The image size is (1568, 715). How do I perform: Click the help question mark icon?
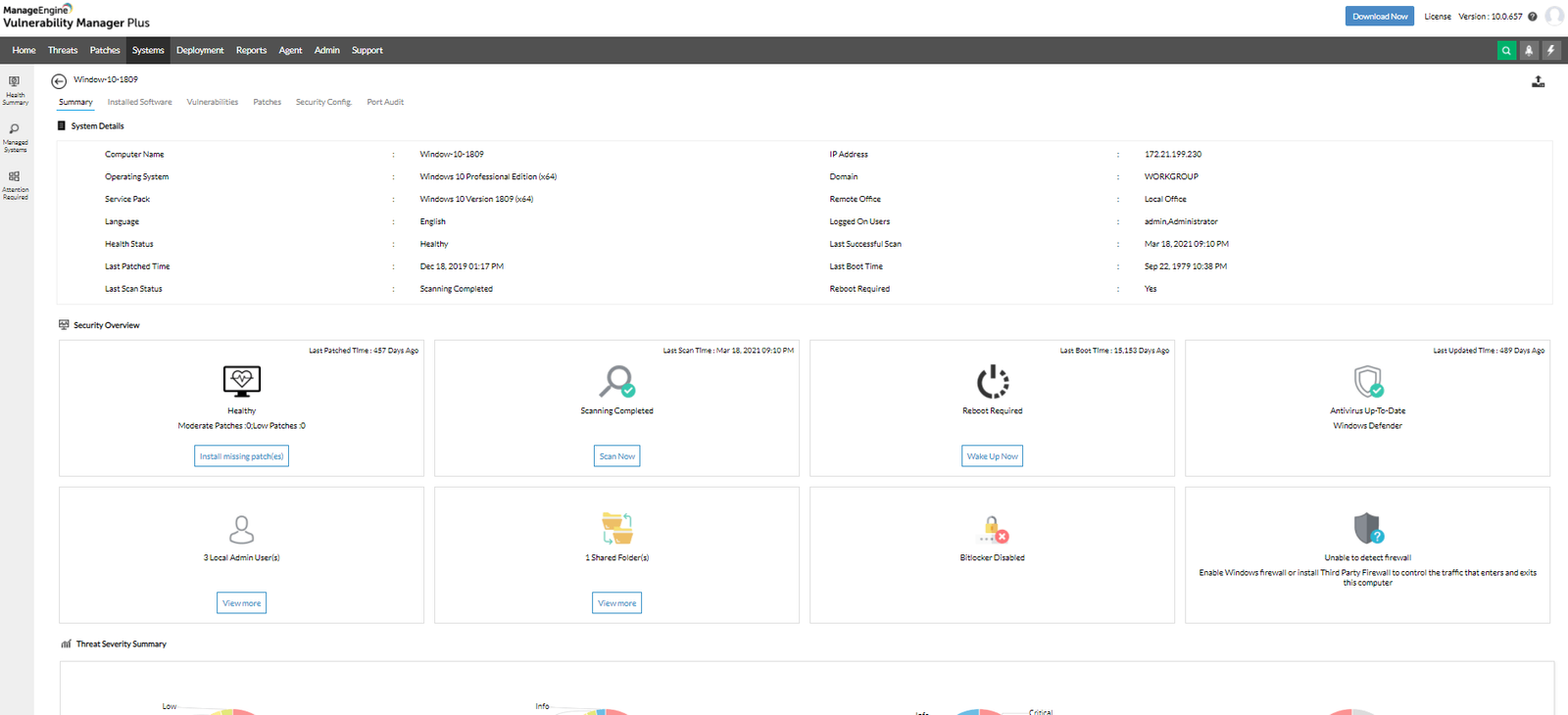click(x=1533, y=17)
